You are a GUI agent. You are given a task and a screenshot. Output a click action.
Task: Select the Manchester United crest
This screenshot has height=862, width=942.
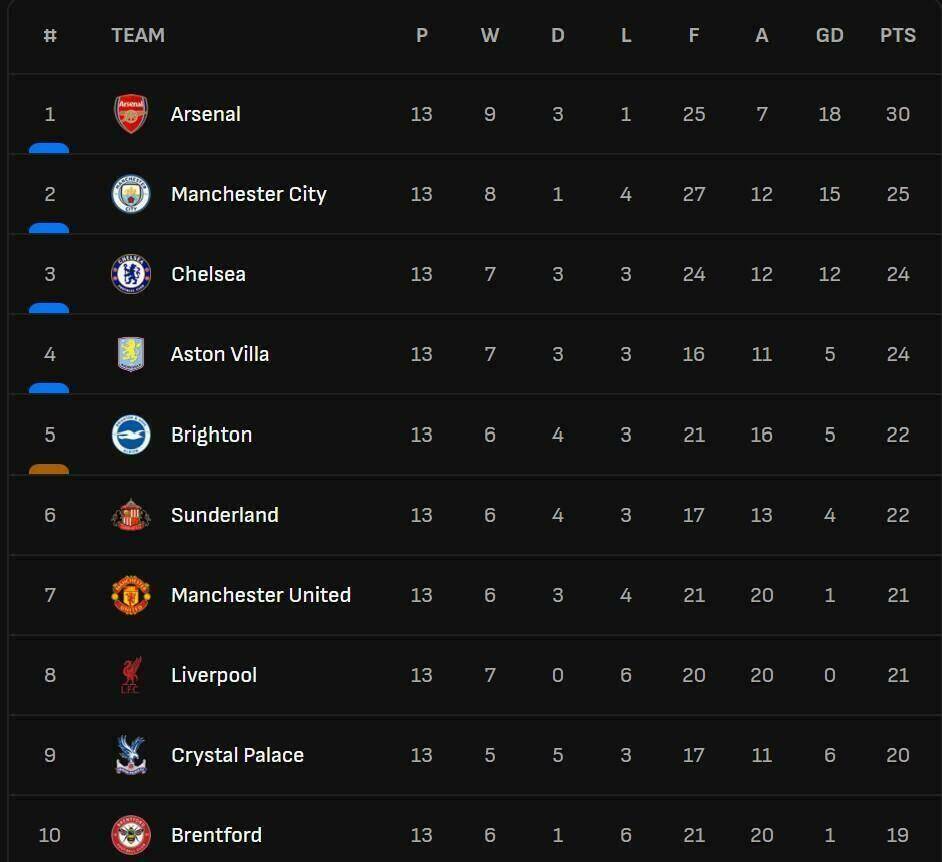pyautogui.click(x=131, y=595)
